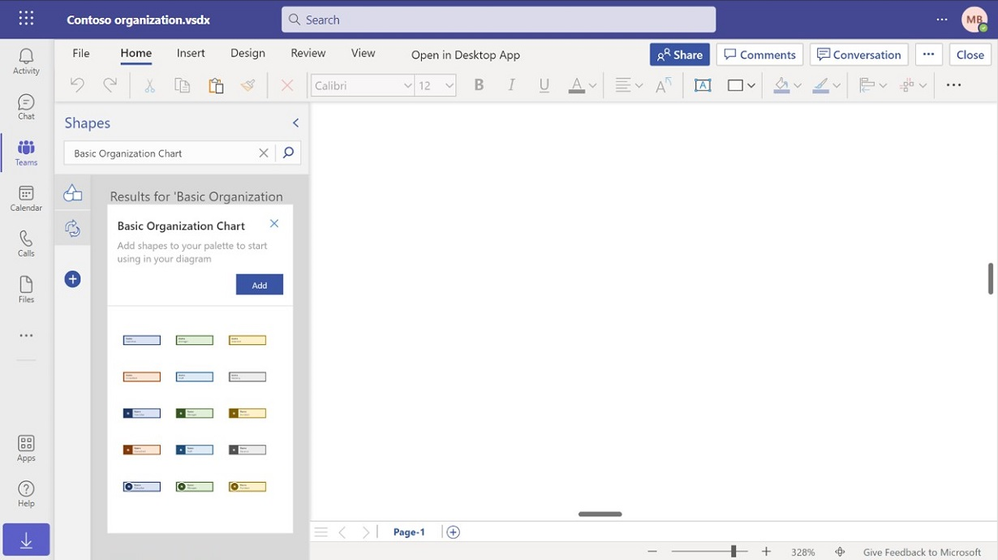This screenshot has height=560, width=998.
Task: Open Calendar in the Teams sidebar
Action: [26, 199]
